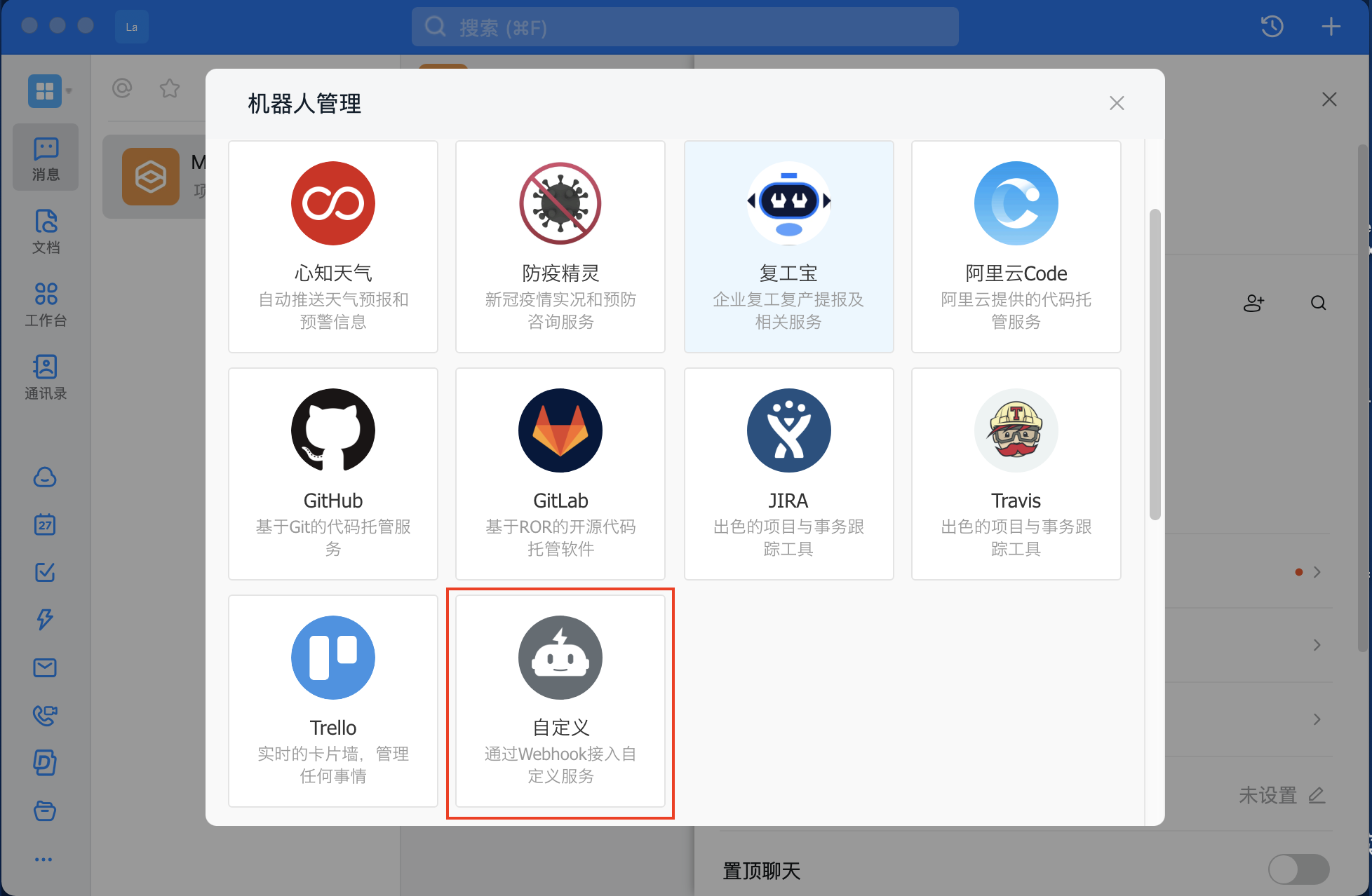Select the Trello robot card
Screen dimensions: 1372x896
point(333,701)
